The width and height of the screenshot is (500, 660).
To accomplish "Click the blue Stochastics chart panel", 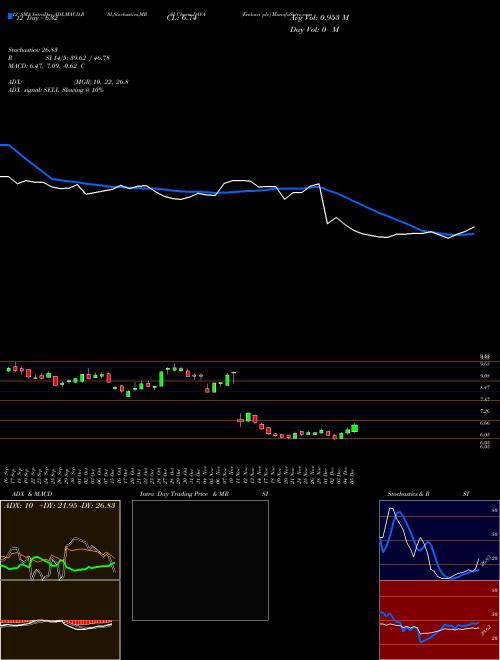I will point(440,540).
